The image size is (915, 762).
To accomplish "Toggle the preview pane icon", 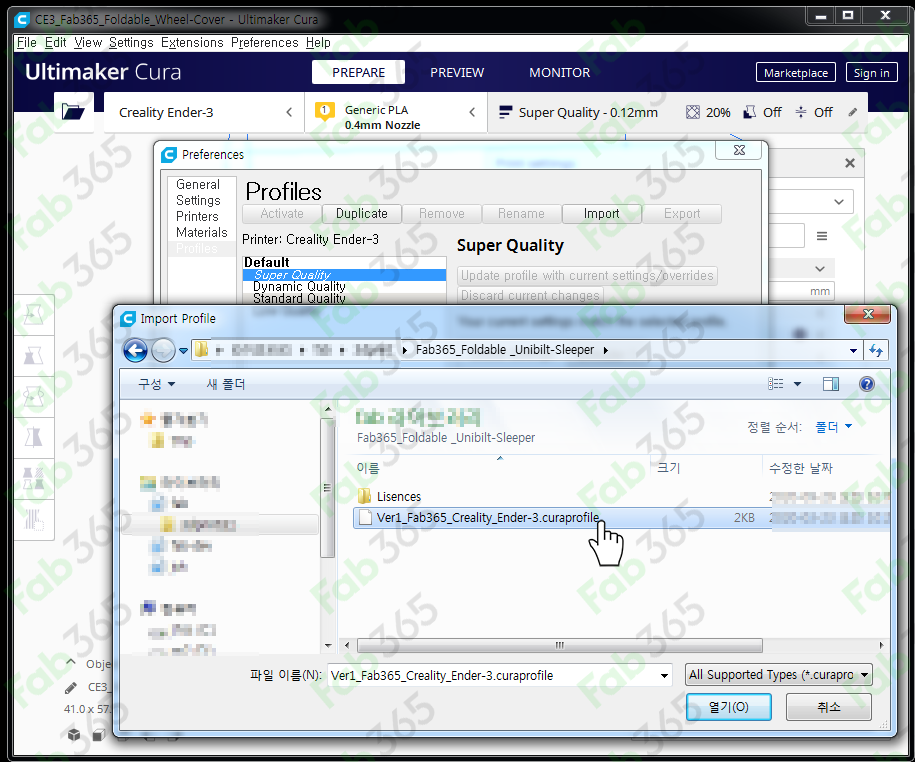I will point(830,384).
